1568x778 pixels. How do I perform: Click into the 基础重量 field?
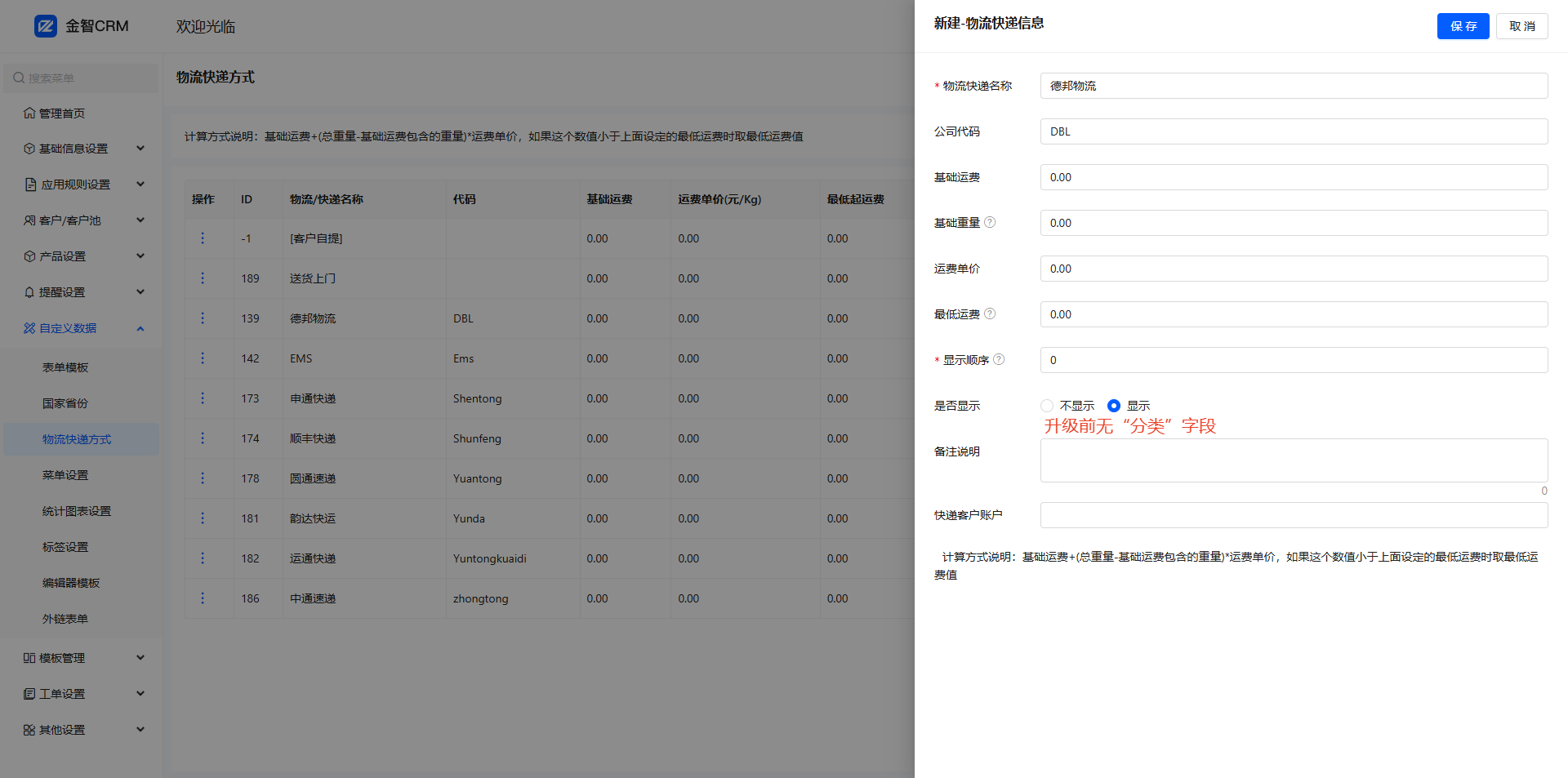click(x=1294, y=223)
